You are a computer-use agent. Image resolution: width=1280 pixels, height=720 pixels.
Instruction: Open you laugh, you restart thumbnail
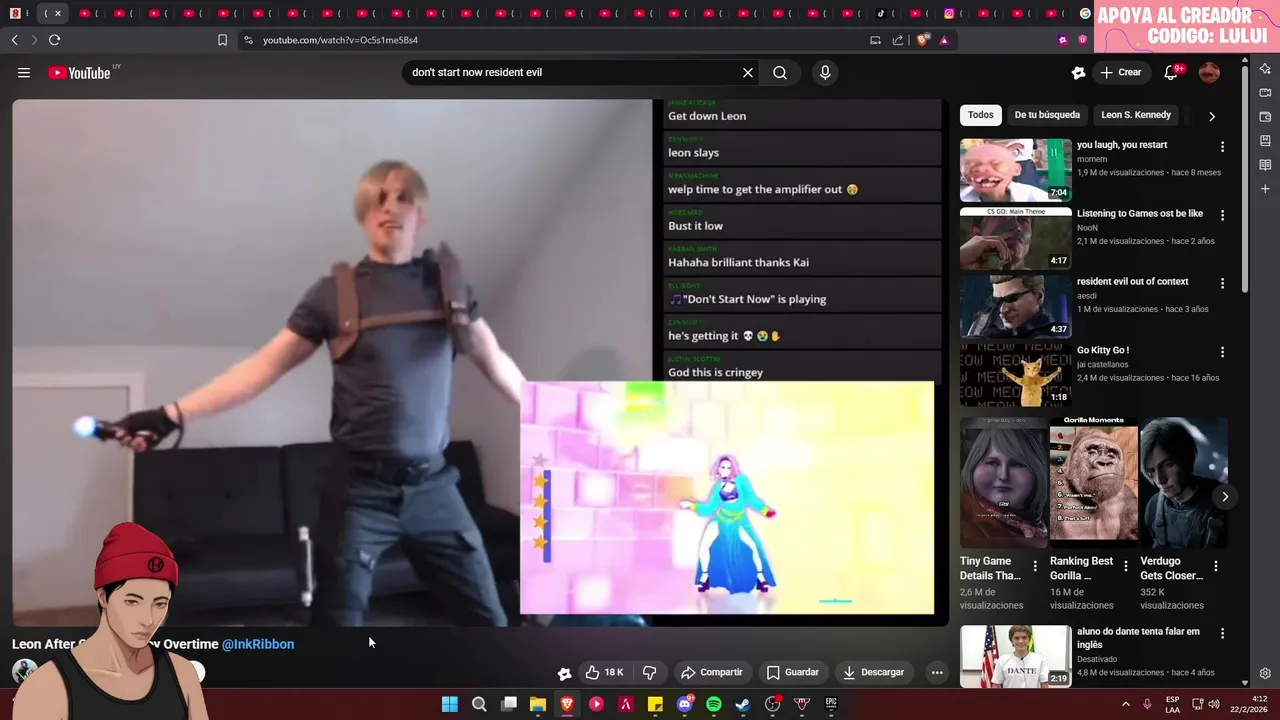1015,170
